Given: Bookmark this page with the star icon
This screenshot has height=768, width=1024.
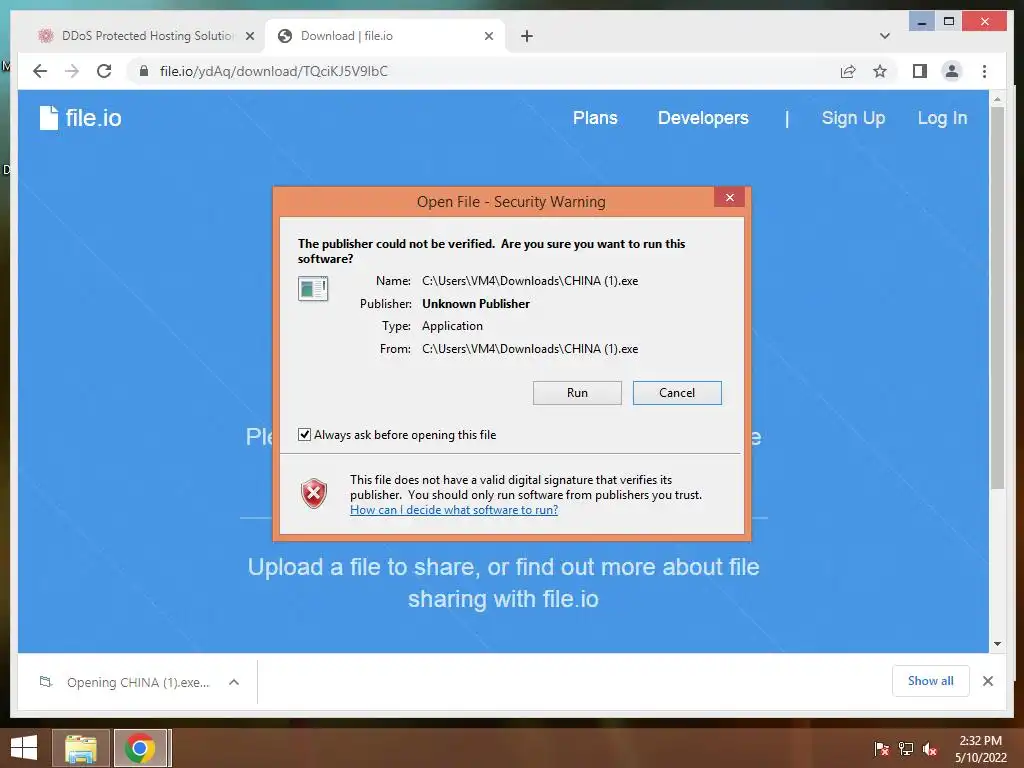Looking at the screenshot, I should [880, 71].
